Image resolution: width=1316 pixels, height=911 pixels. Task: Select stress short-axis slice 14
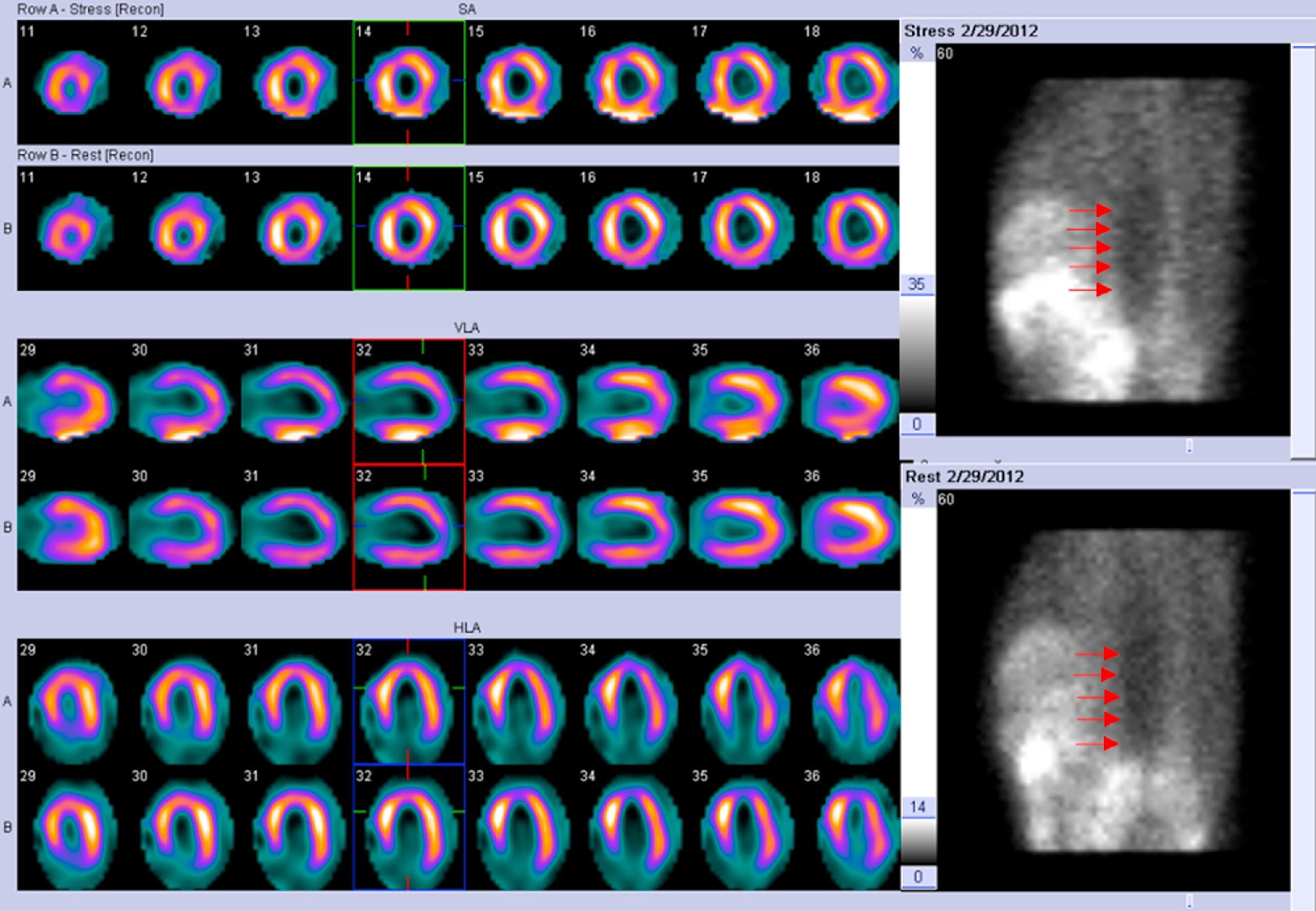coord(408,83)
